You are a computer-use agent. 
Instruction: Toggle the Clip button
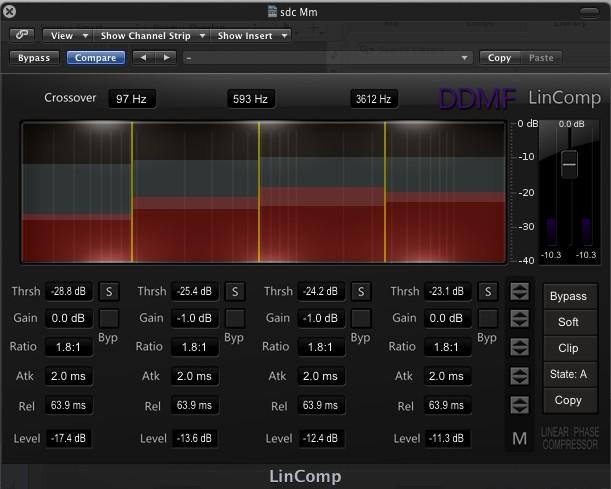point(569,348)
